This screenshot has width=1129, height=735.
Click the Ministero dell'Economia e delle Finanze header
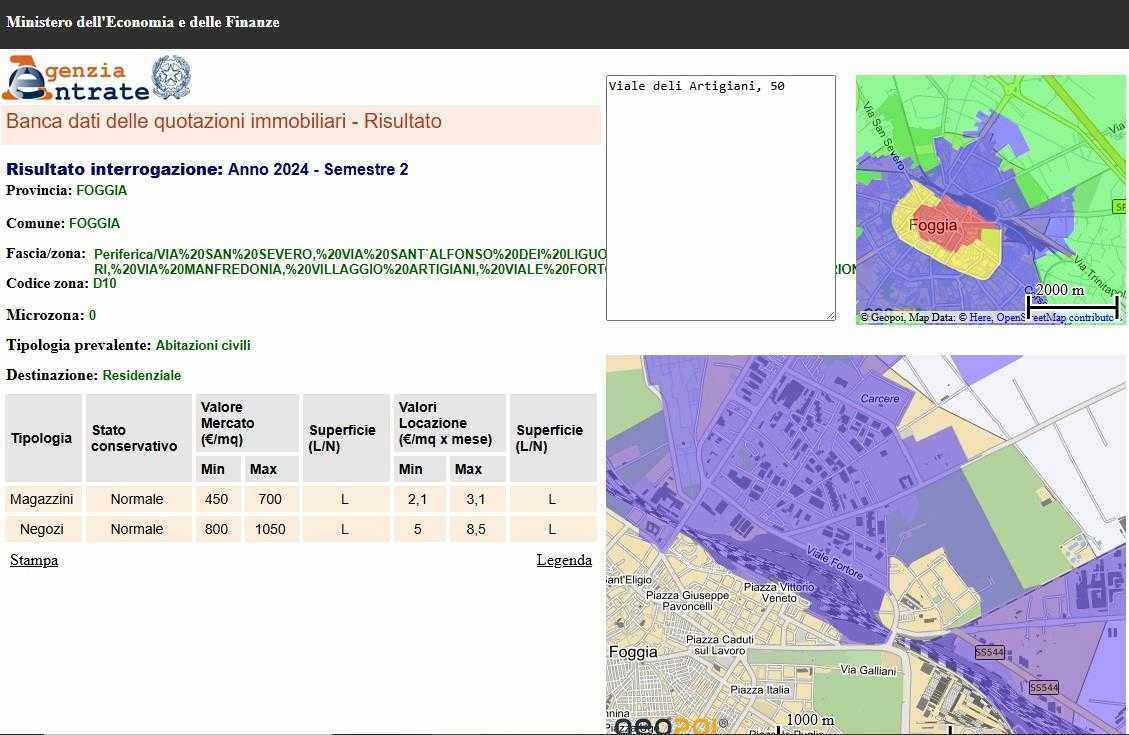click(x=143, y=22)
